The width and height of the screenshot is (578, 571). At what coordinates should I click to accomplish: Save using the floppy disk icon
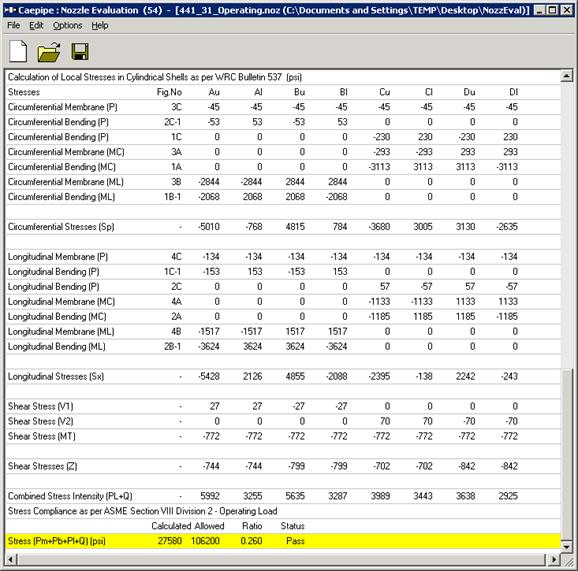(80, 52)
